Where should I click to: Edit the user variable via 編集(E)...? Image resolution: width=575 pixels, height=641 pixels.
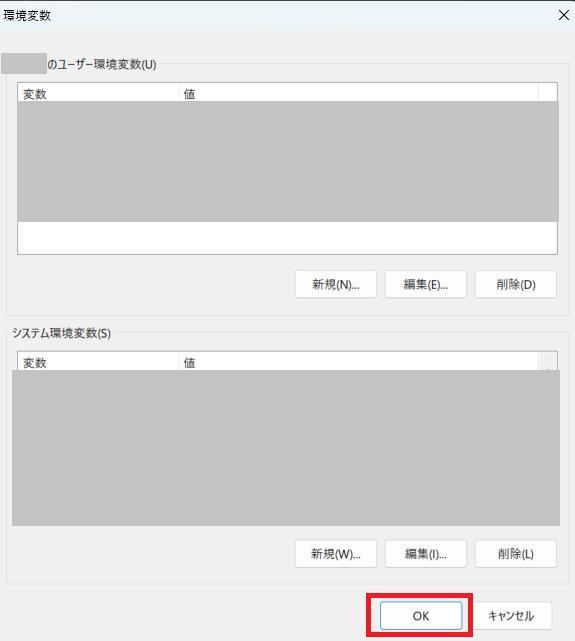pos(425,284)
